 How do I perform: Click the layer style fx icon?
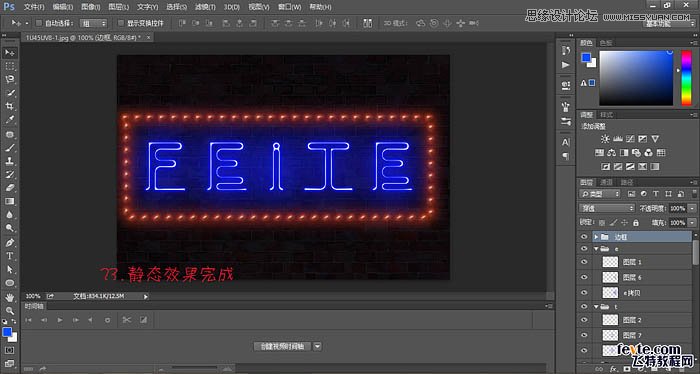pos(614,369)
